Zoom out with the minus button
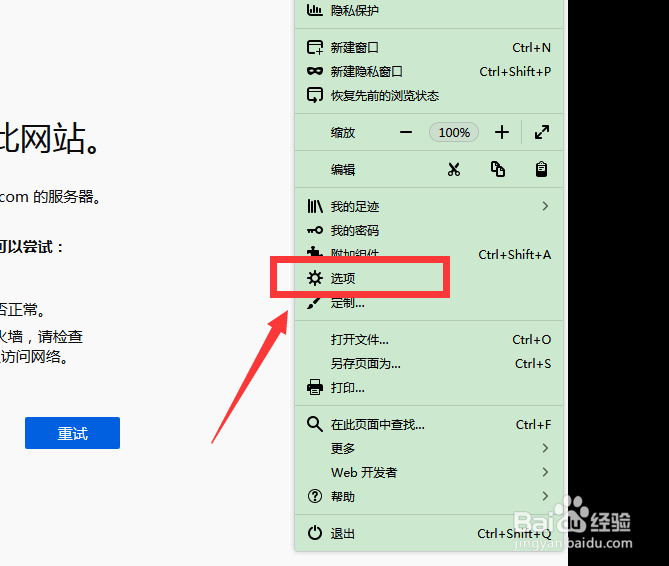 pyautogui.click(x=406, y=132)
